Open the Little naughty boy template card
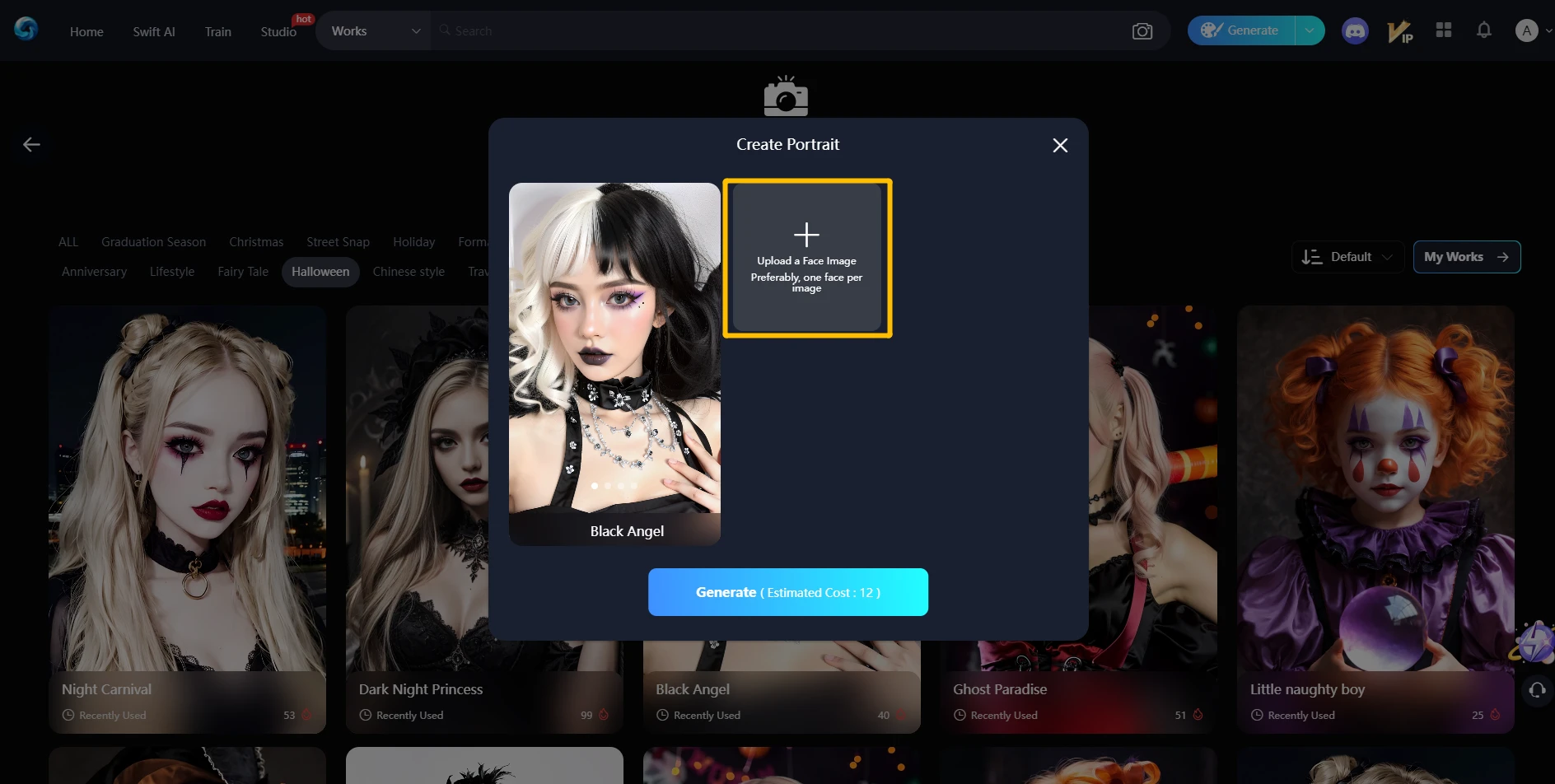 point(1375,520)
